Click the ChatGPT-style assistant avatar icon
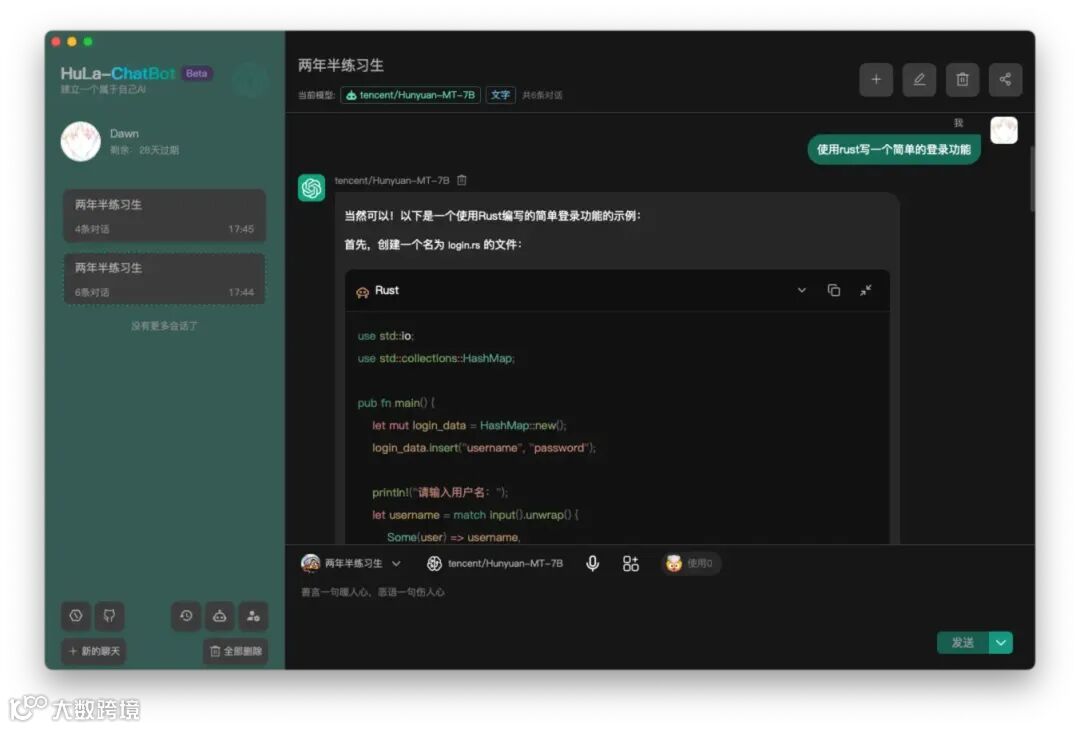 [x=311, y=187]
